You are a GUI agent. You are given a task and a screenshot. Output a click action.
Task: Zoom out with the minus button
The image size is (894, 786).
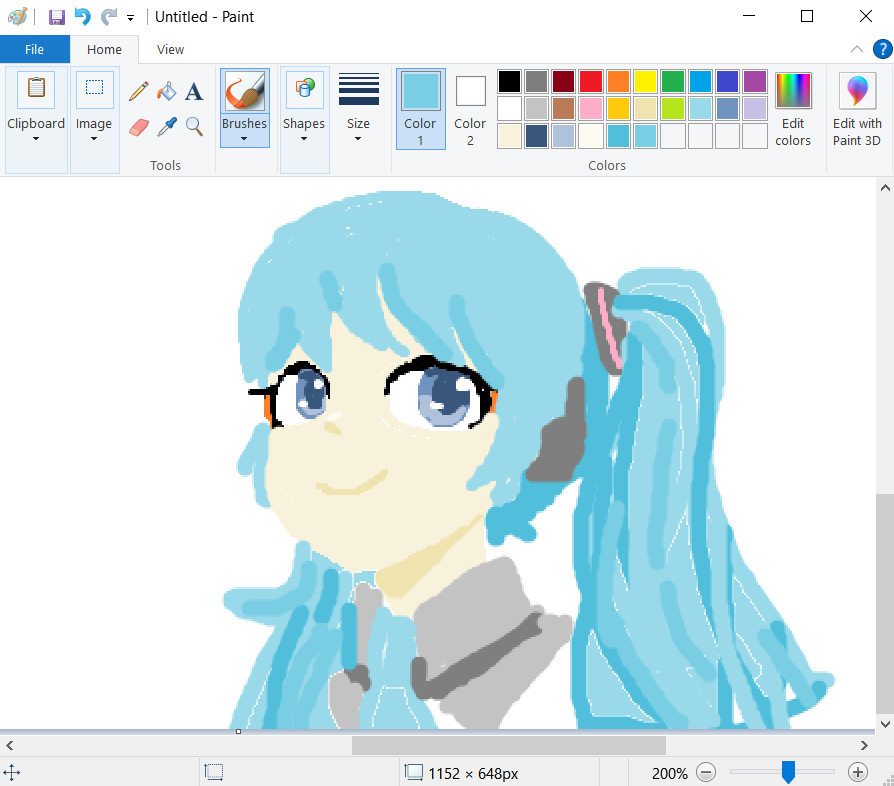tap(706, 773)
